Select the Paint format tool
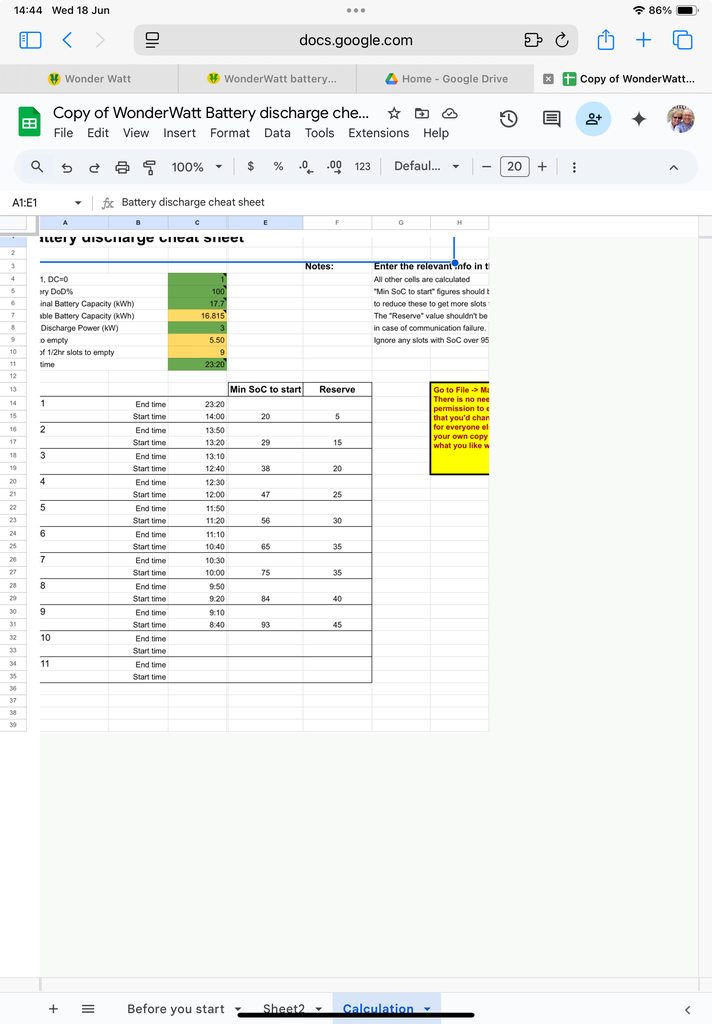 tap(149, 167)
